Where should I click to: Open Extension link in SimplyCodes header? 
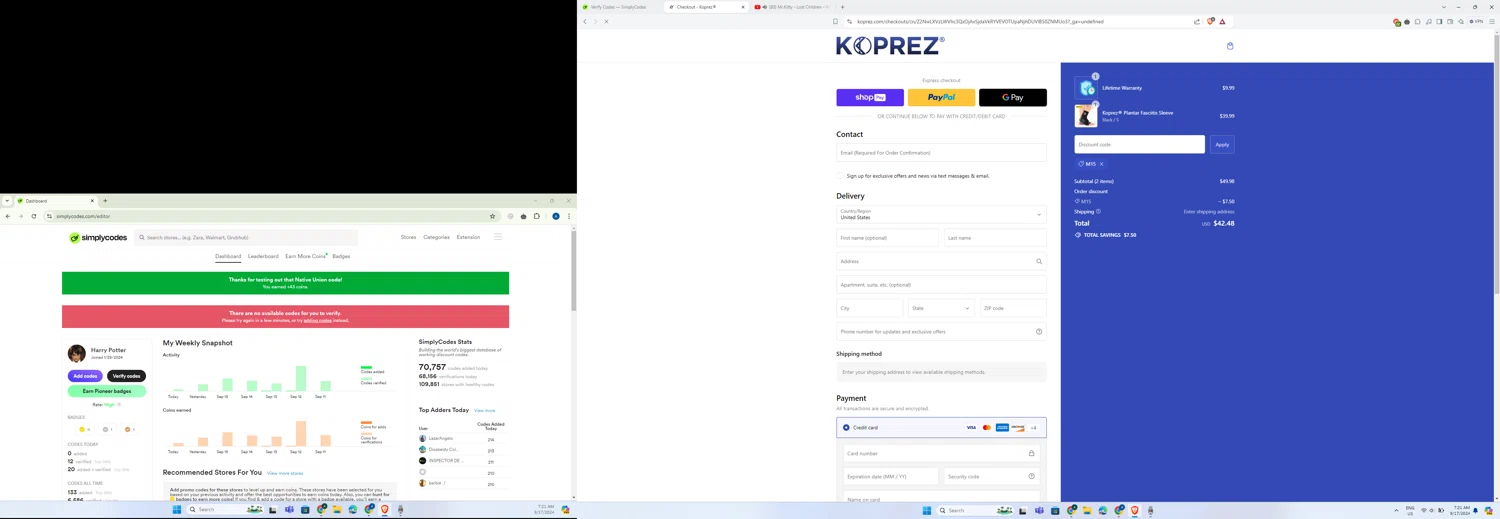coord(468,237)
